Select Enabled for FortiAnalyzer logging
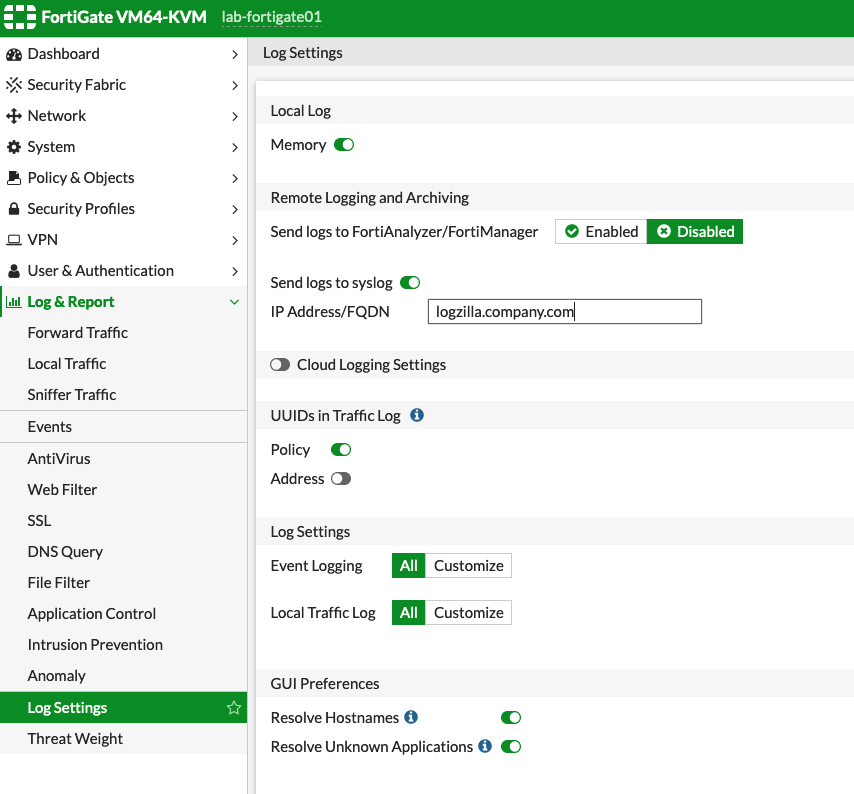The image size is (854, 794). (601, 232)
